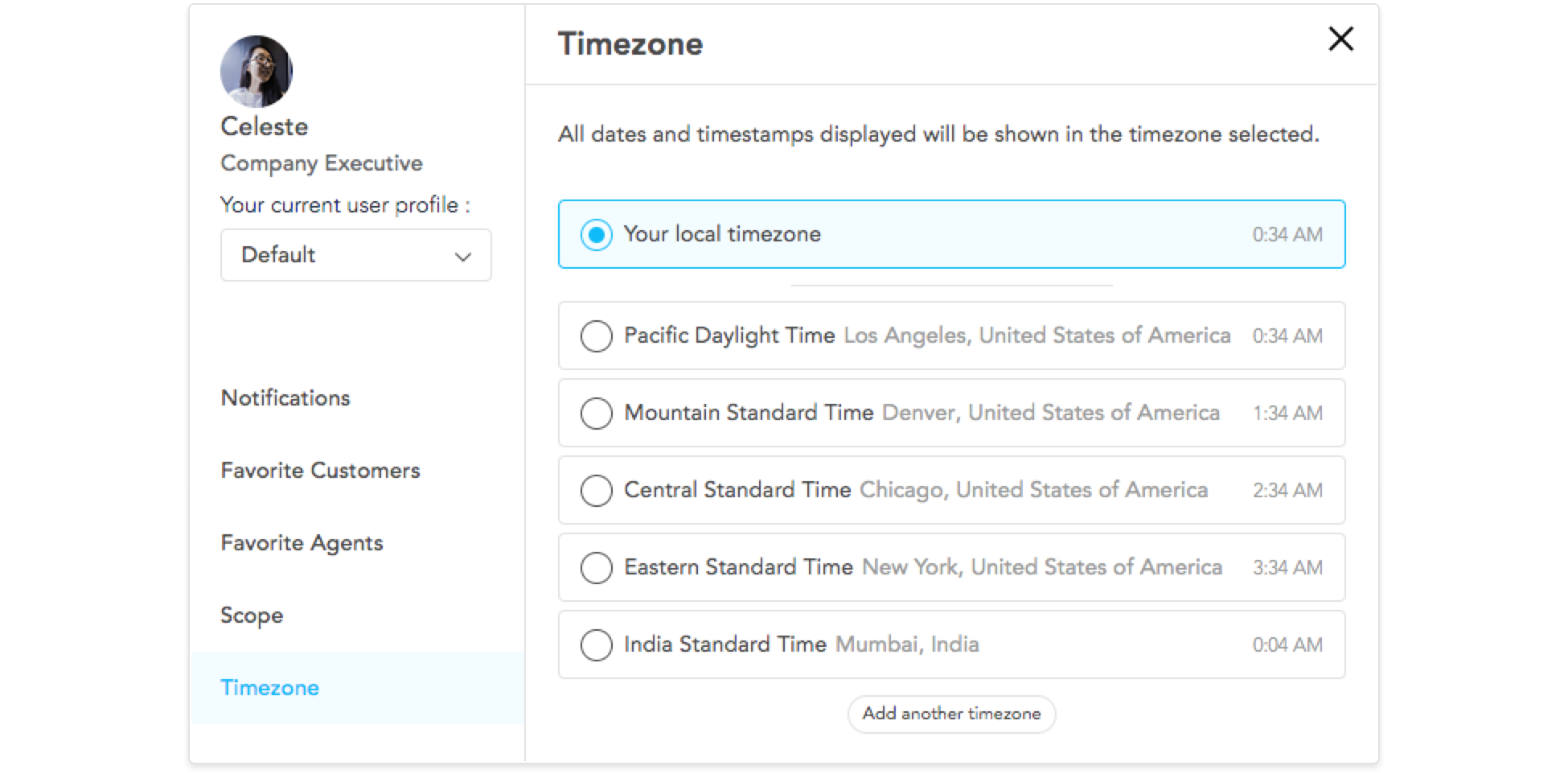Open the Default user profile dropdown
Screen dimensions: 1568x774
356,255
